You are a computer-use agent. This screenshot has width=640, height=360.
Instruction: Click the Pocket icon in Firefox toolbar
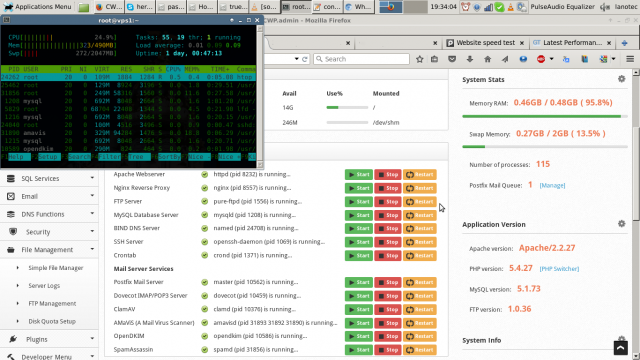coord(452,59)
